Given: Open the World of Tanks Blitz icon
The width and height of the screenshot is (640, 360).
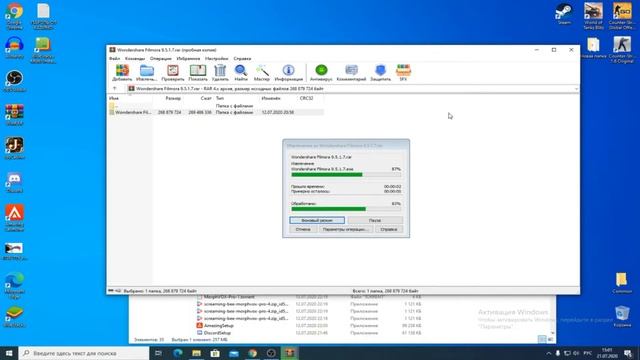Looking at the screenshot, I should 593,16.
